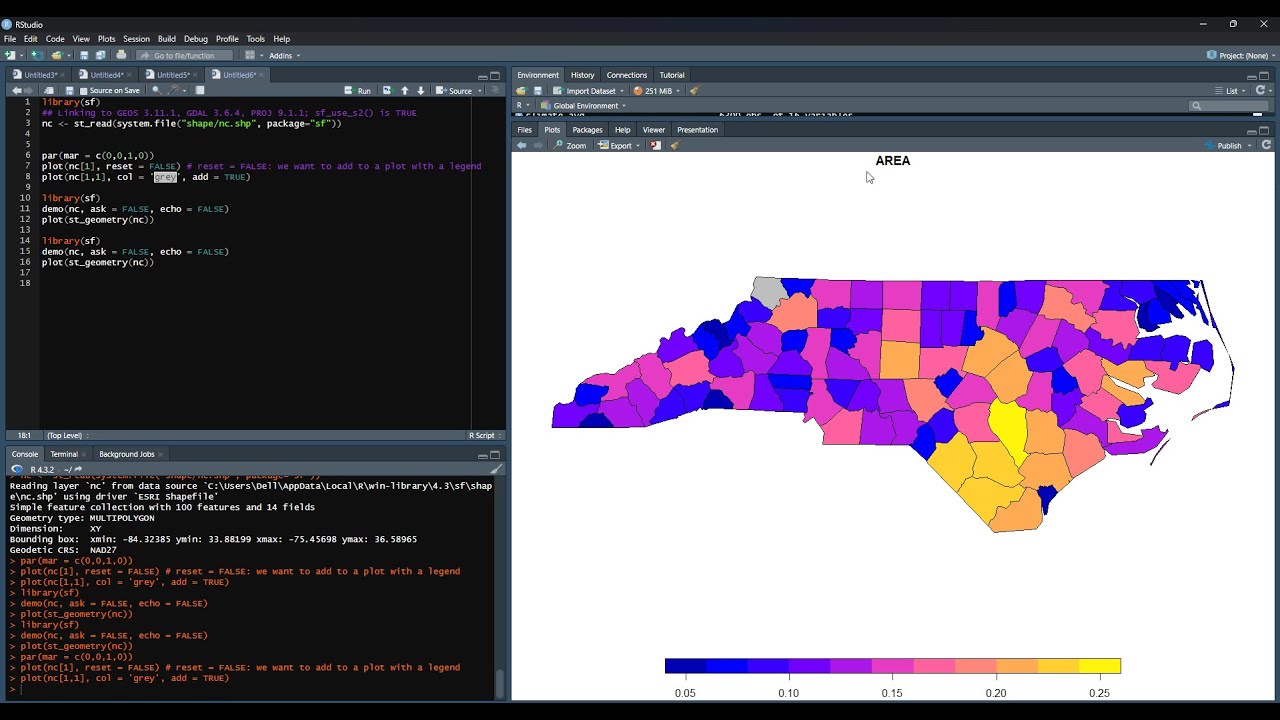Click the Source button
This screenshot has width=1280, height=720.
[456, 90]
